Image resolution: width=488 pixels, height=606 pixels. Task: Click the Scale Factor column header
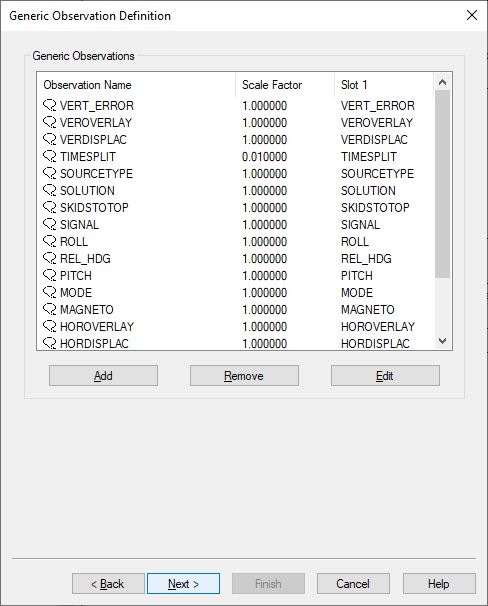[x=285, y=85]
